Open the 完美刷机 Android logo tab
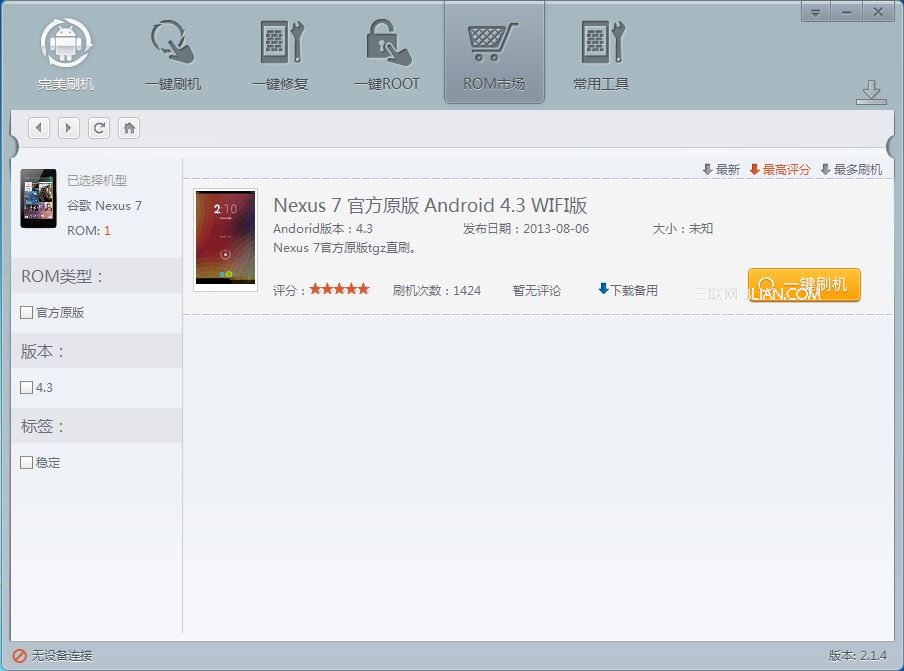 [66, 54]
